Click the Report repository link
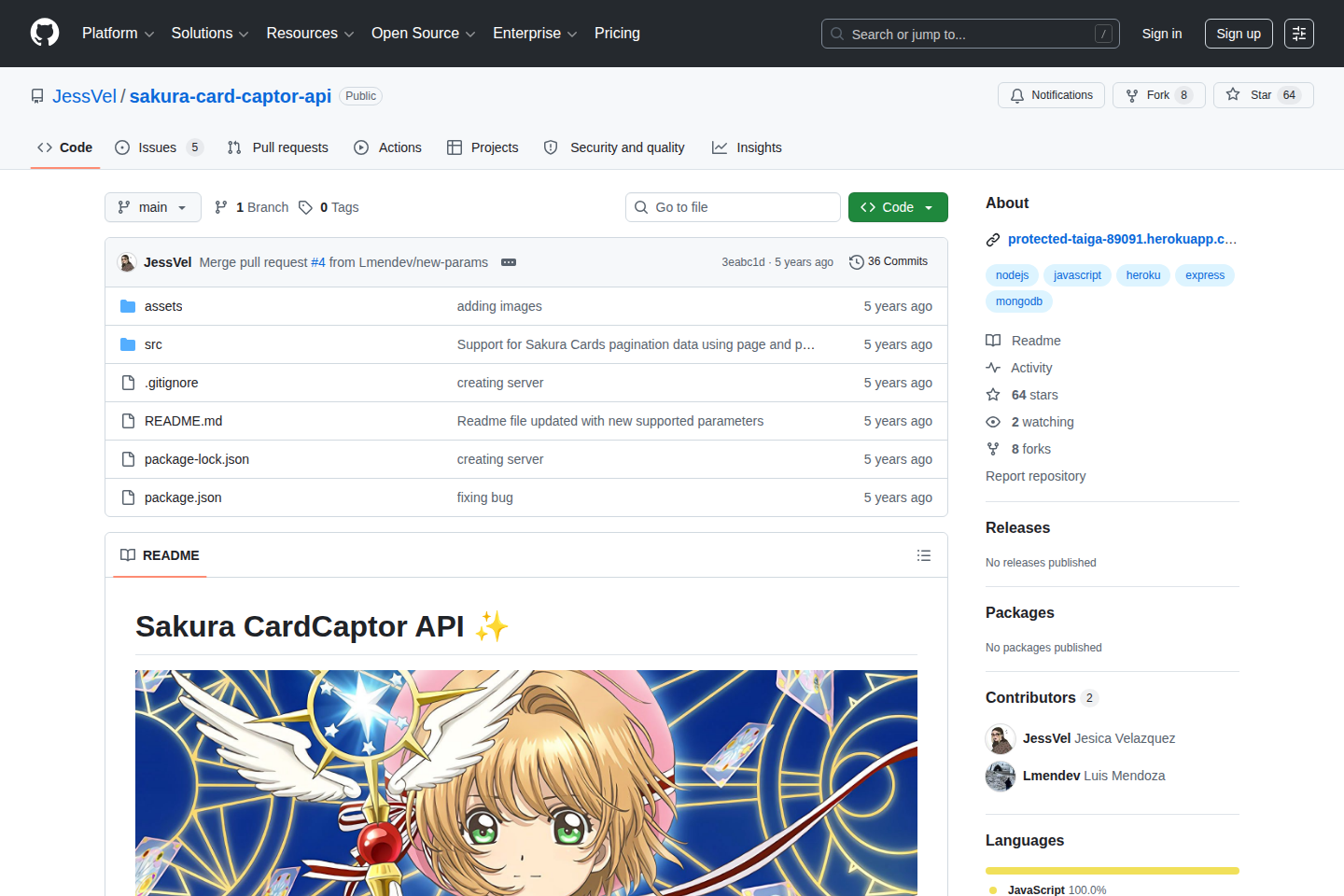1344x896 pixels. (1035, 476)
